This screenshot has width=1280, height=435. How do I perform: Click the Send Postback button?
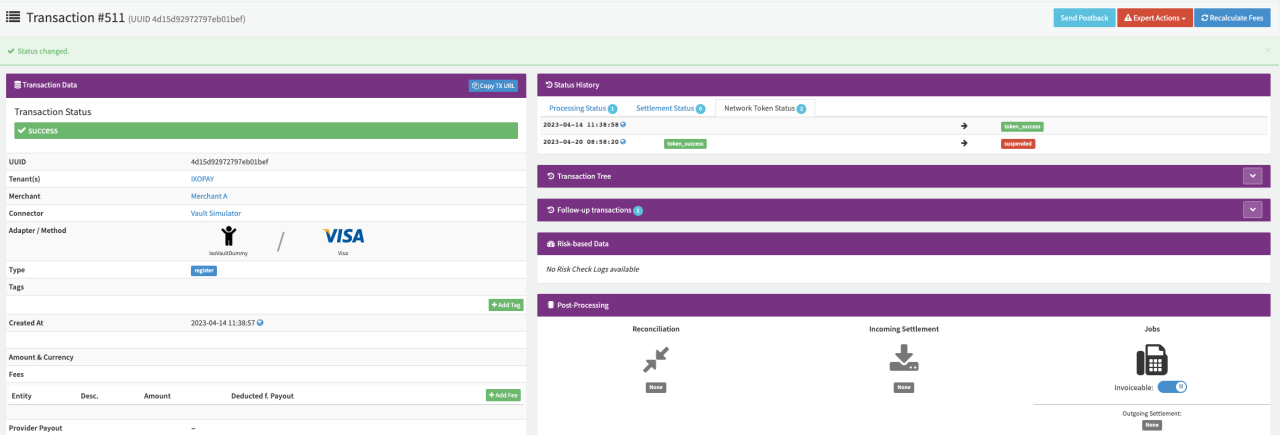tap(1084, 18)
